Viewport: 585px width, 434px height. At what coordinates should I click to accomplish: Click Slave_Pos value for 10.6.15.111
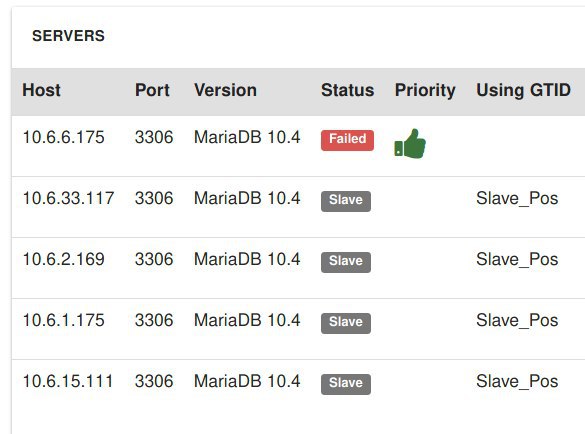coord(517,382)
